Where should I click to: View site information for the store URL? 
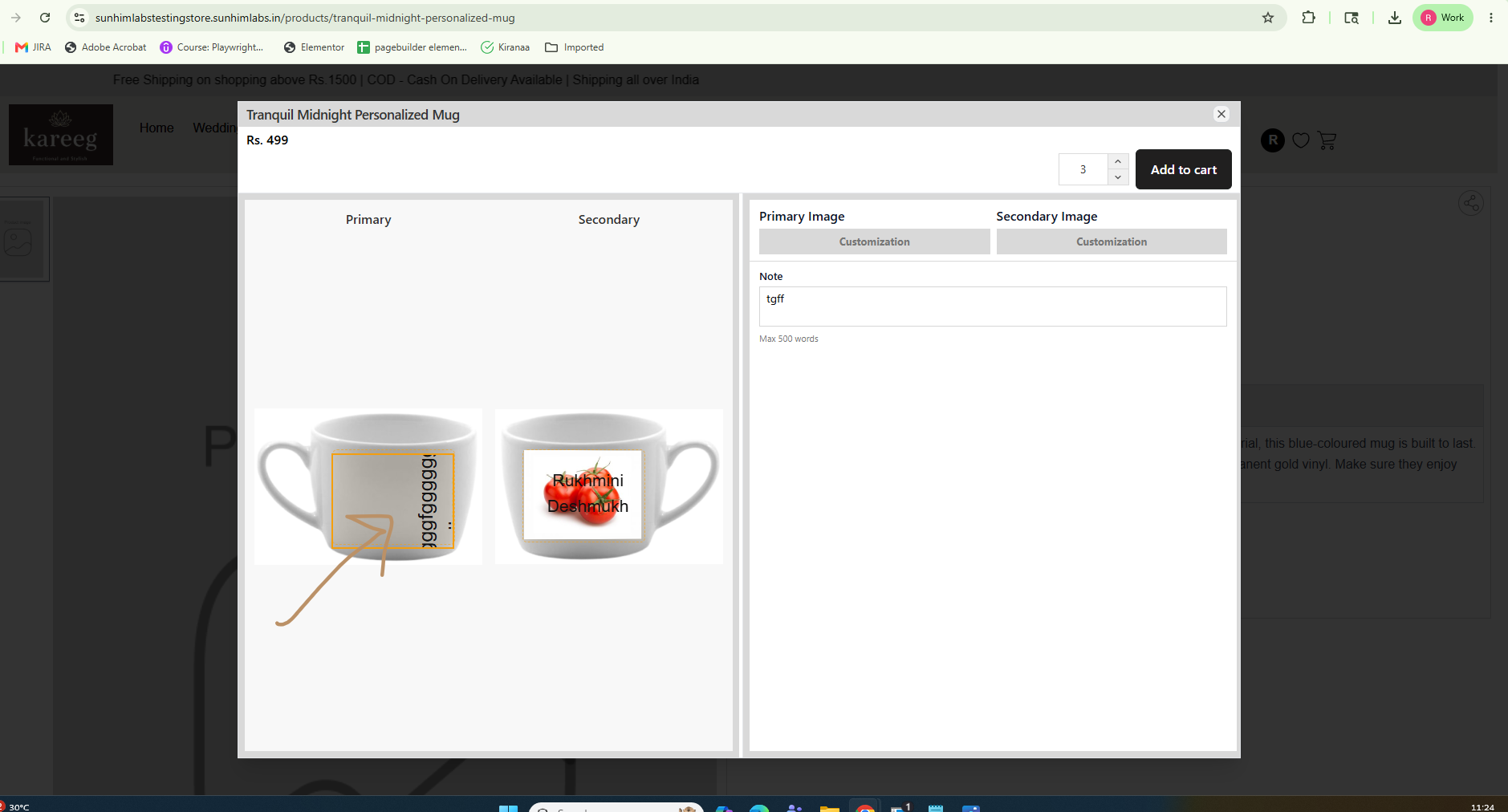tap(79, 18)
